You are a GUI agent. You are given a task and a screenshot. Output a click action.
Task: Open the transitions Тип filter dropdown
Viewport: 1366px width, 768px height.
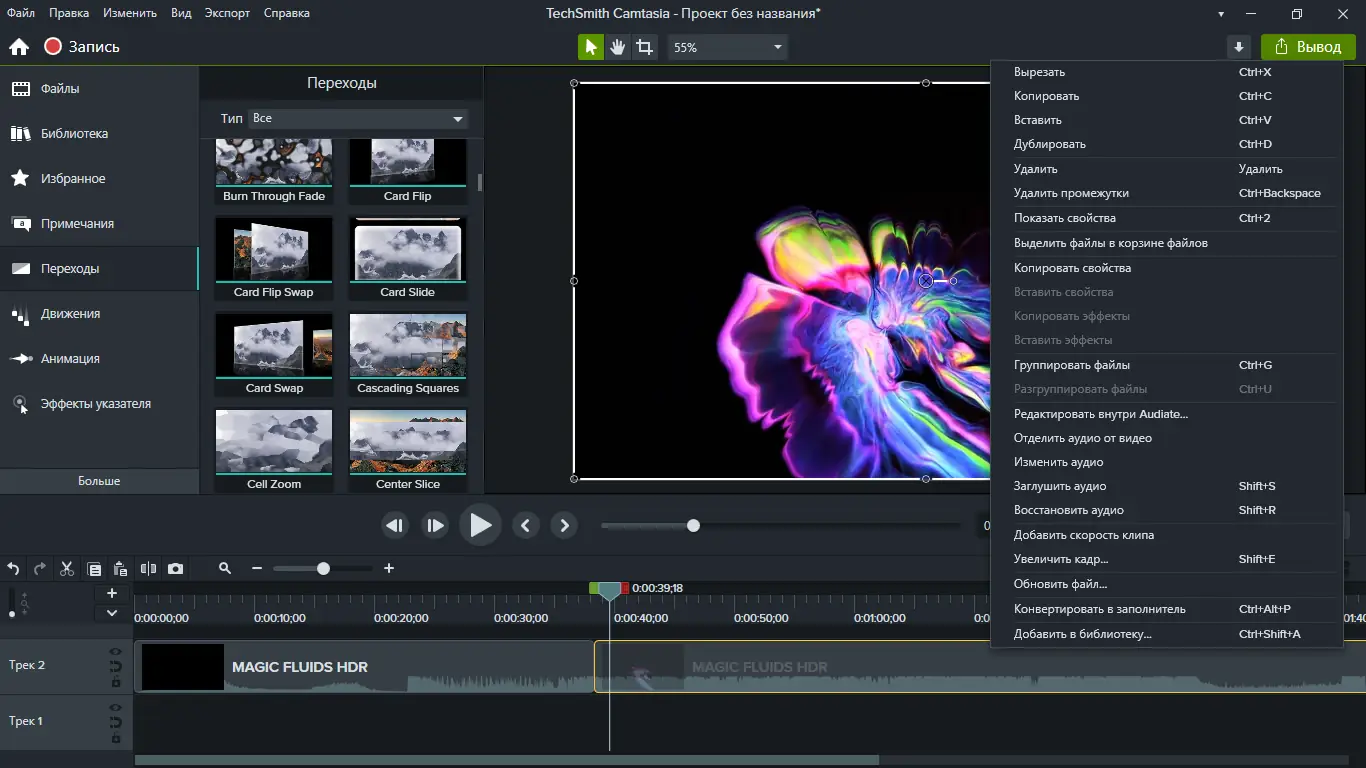pyautogui.click(x=357, y=118)
